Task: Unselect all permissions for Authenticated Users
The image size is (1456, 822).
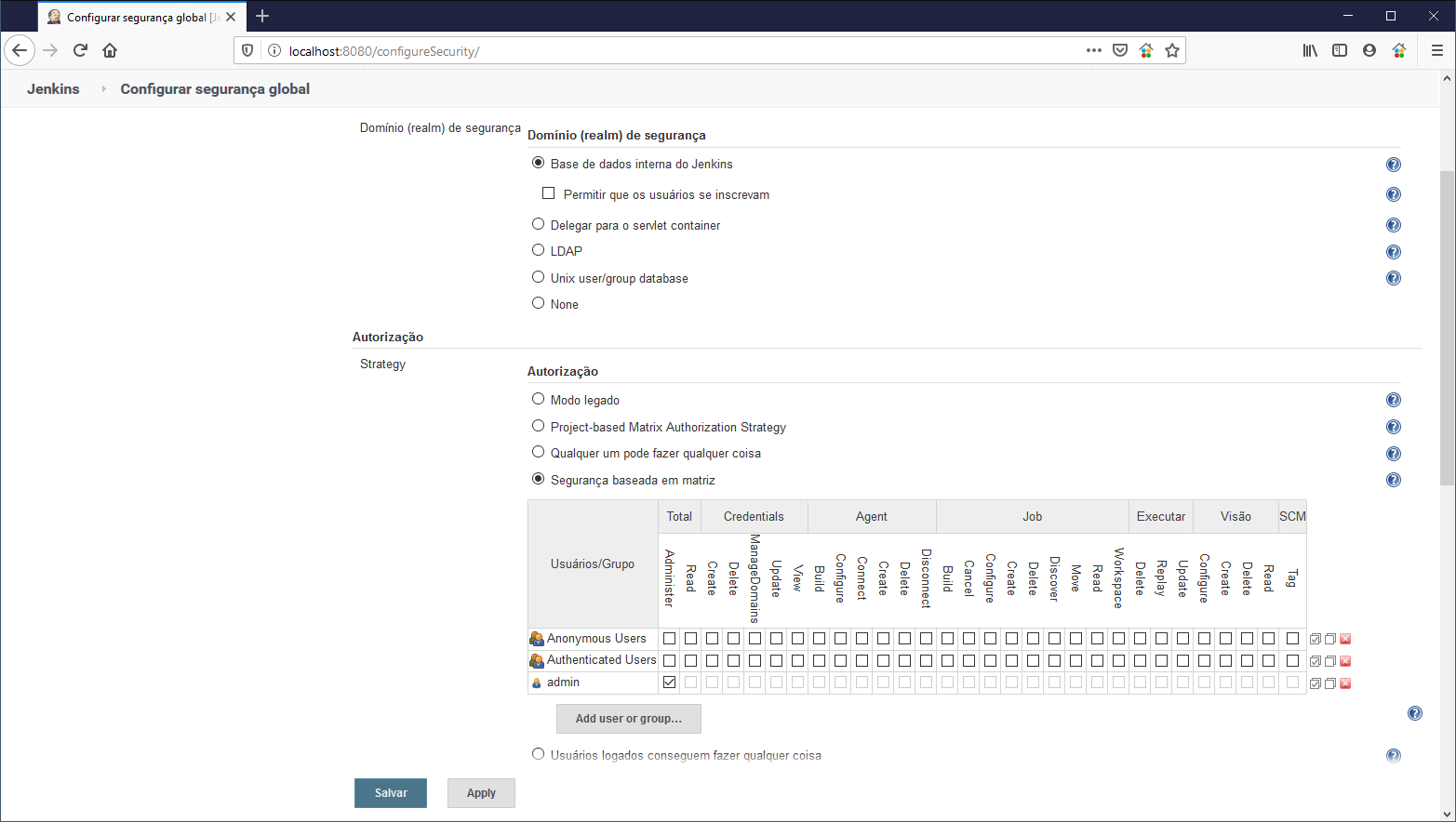Action: [1330, 661]
